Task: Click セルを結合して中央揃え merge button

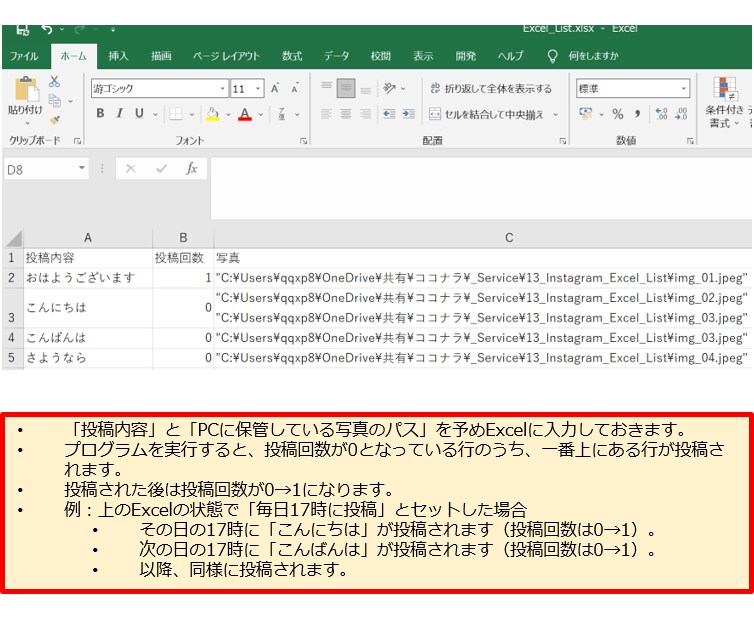Action: coord(486,114)
